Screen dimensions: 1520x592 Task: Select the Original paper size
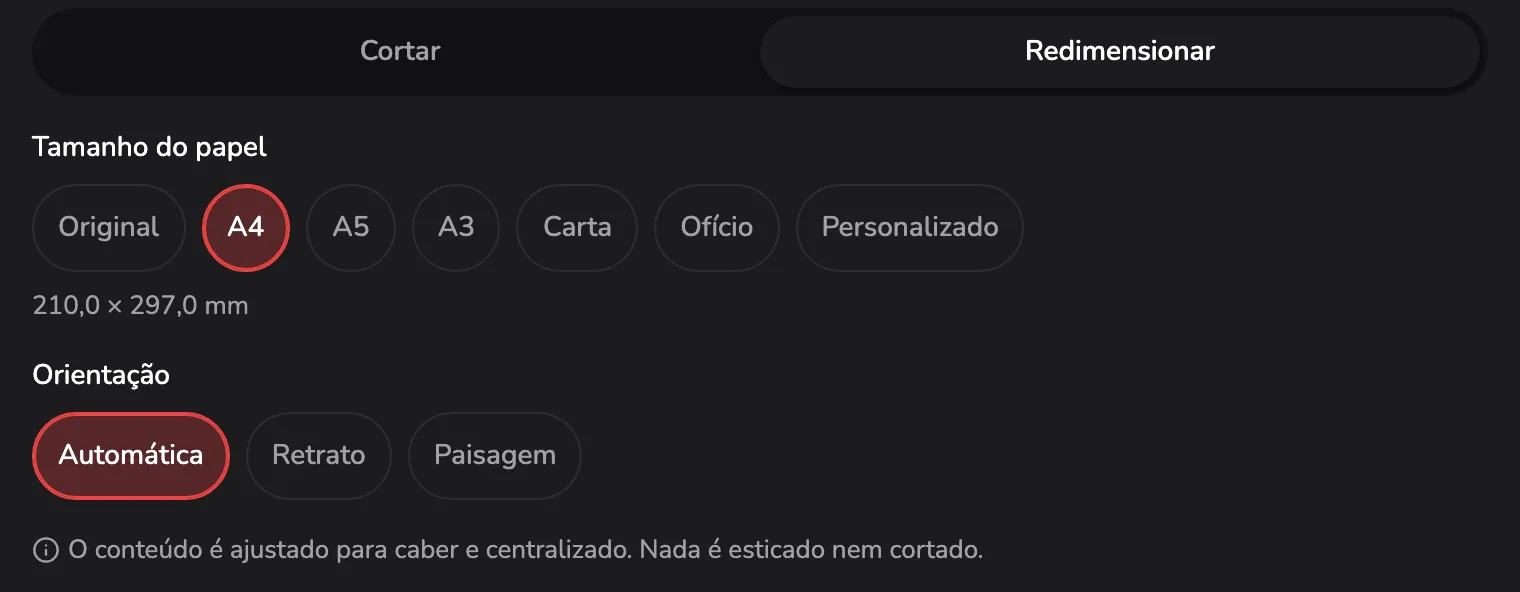[109, 227]
